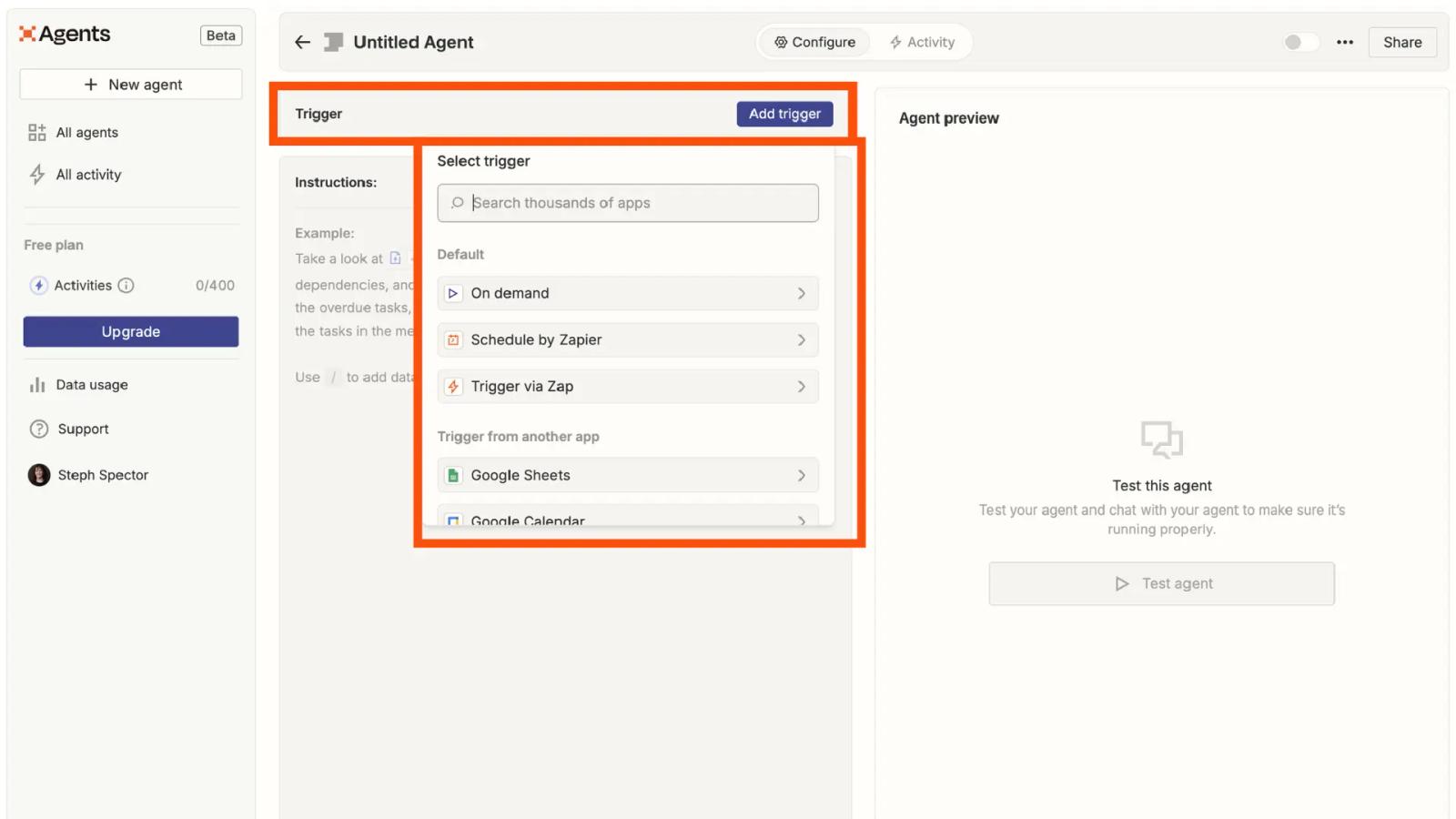Create a New agent
The width and height of the screenshot is (1456, 819).
coord(131,85)
